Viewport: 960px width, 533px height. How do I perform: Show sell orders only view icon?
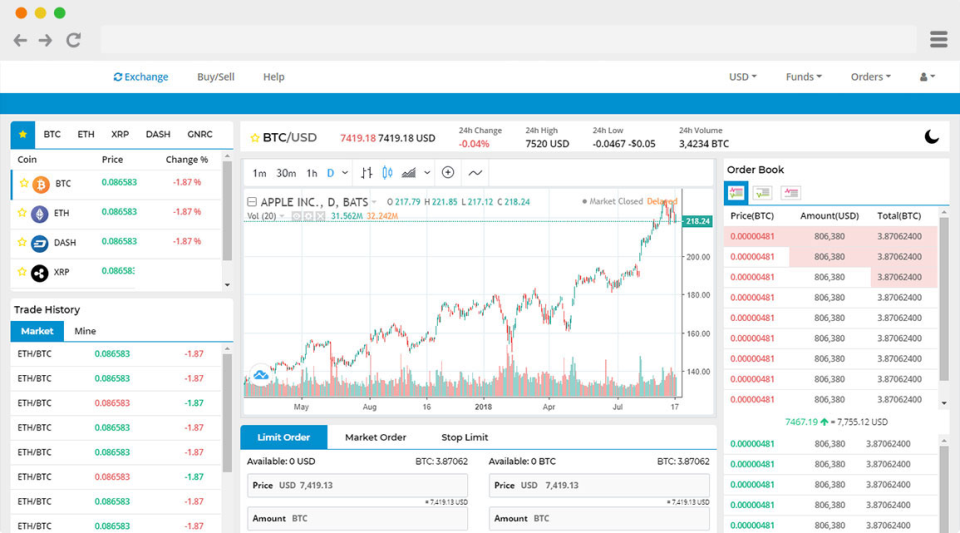pyautogui.click(x=790, y=193)
